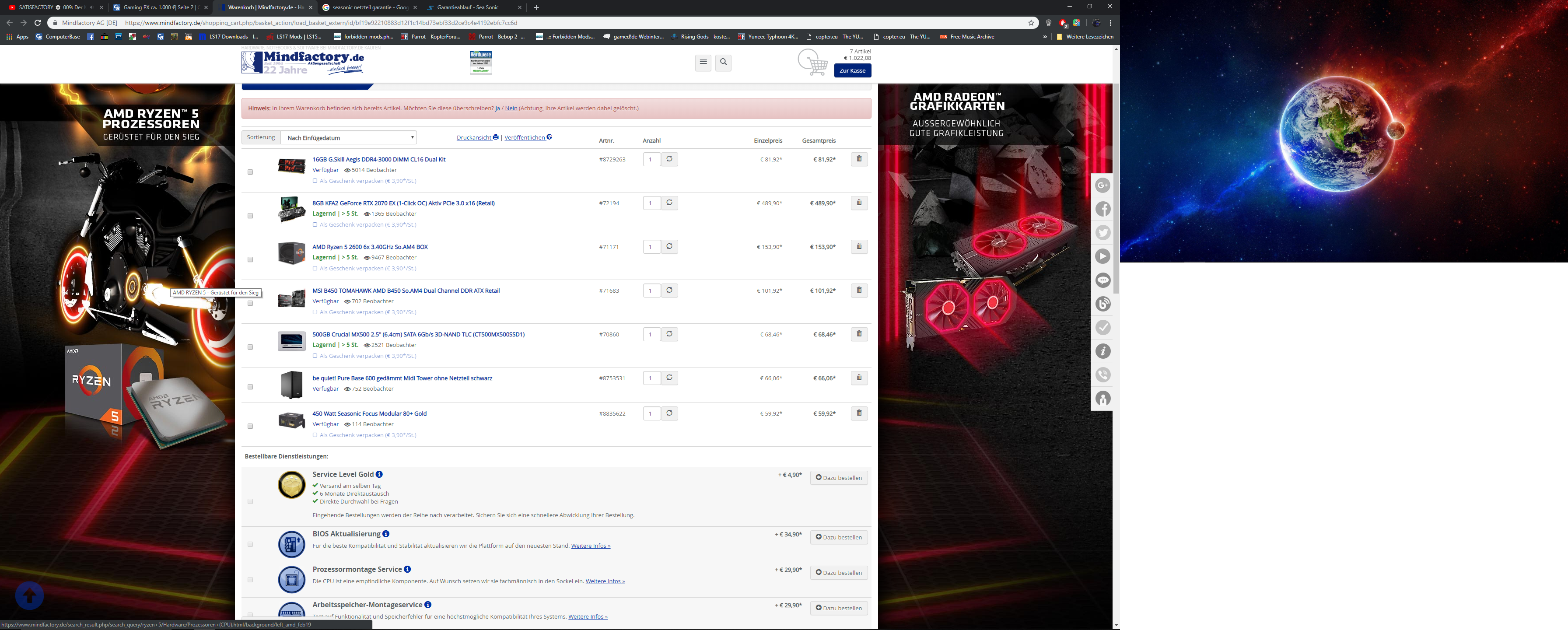Click Ja to overwrite cart items
This screenshot has width=1568, height=630.
point(497,108)
